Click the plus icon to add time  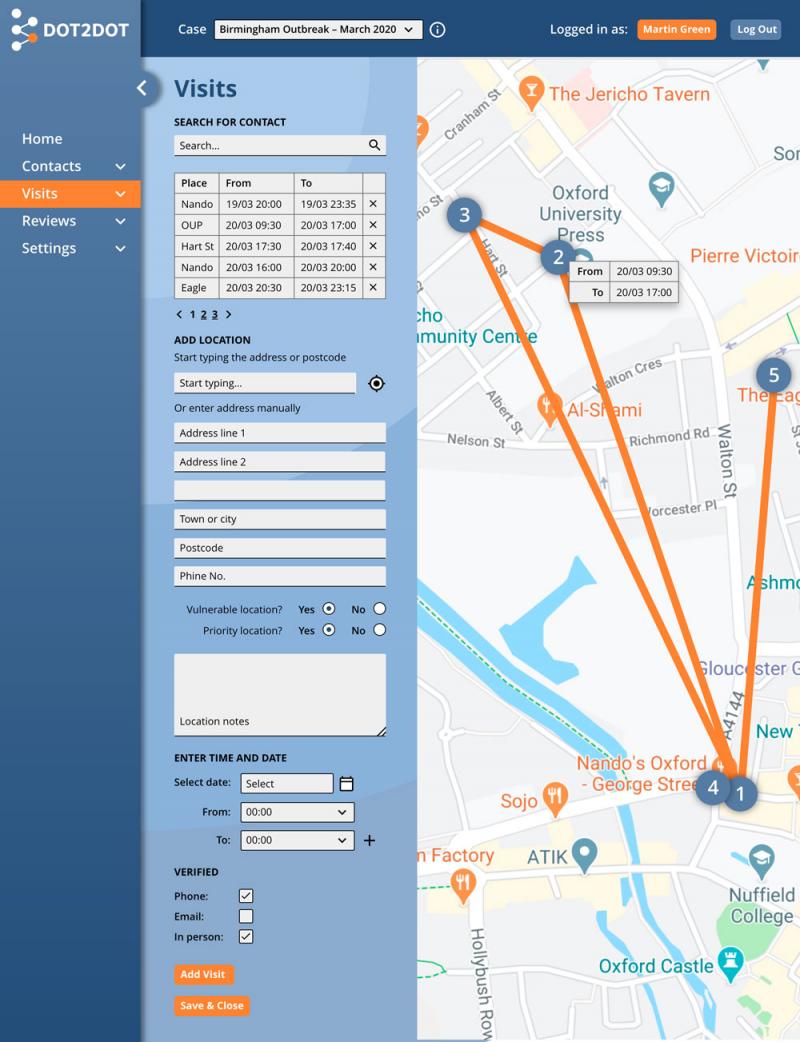click(x=369, y=841)
